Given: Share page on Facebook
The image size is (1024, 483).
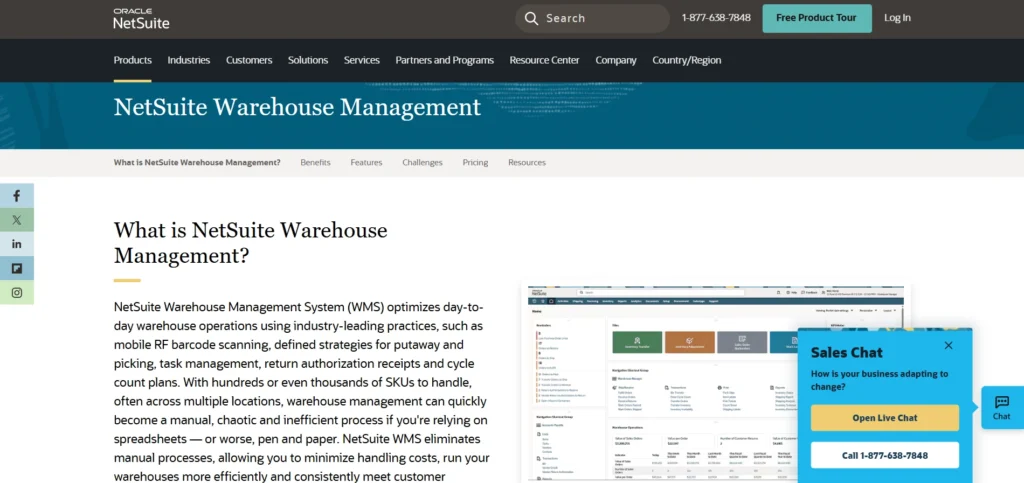Looking at the screenshot, I should pyautogui.click(x=17, y=195).
